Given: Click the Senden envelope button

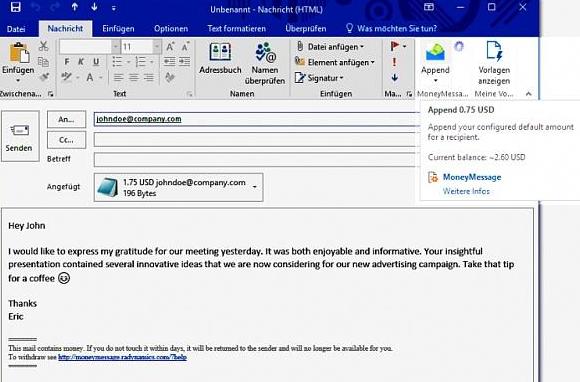Looking at the screenshot, I should [x=20, y=136].
